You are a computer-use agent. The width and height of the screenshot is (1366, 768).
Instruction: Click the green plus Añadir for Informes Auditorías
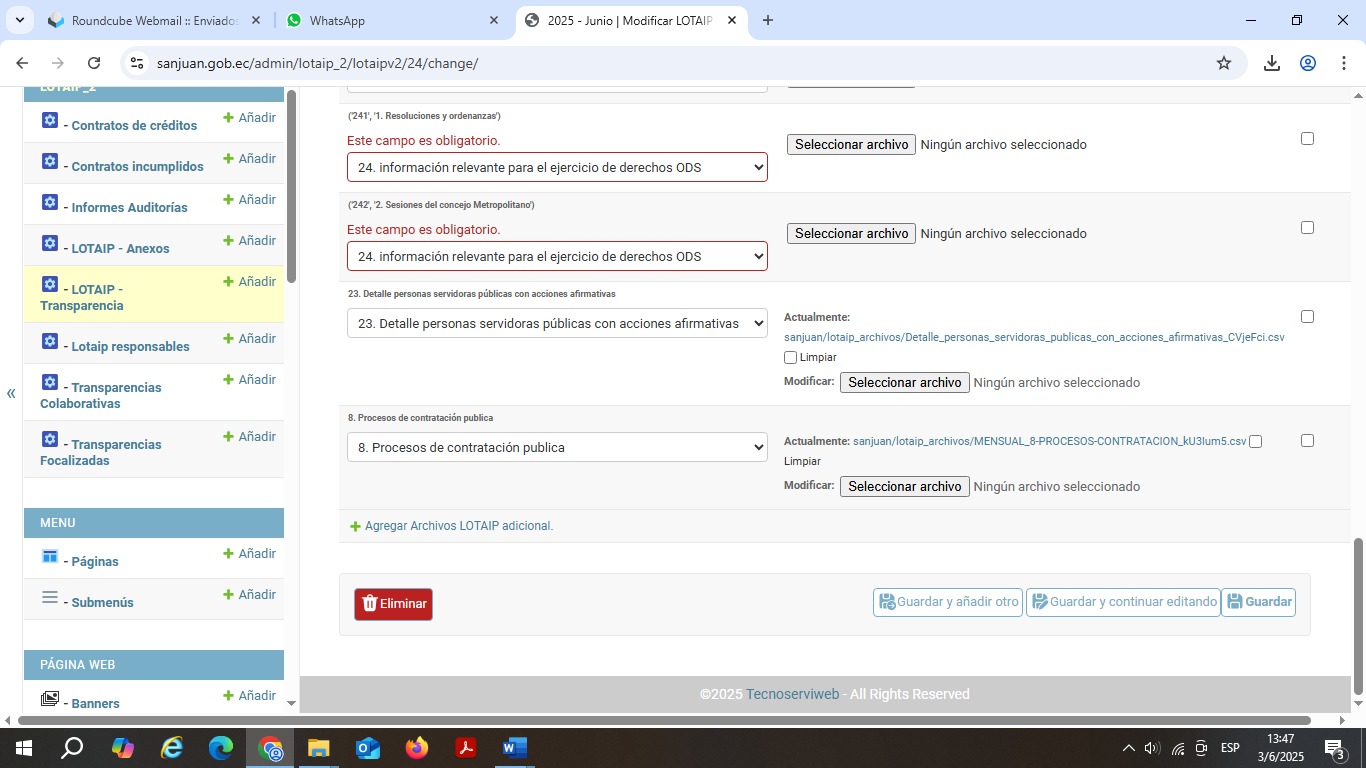(249, 200)
